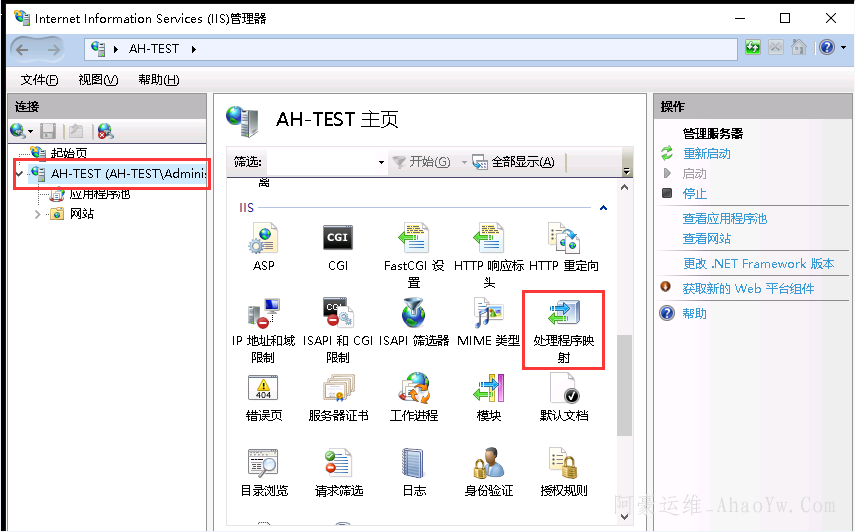
Task: Open the 默认文档 icon
Action: pos(563,389)
